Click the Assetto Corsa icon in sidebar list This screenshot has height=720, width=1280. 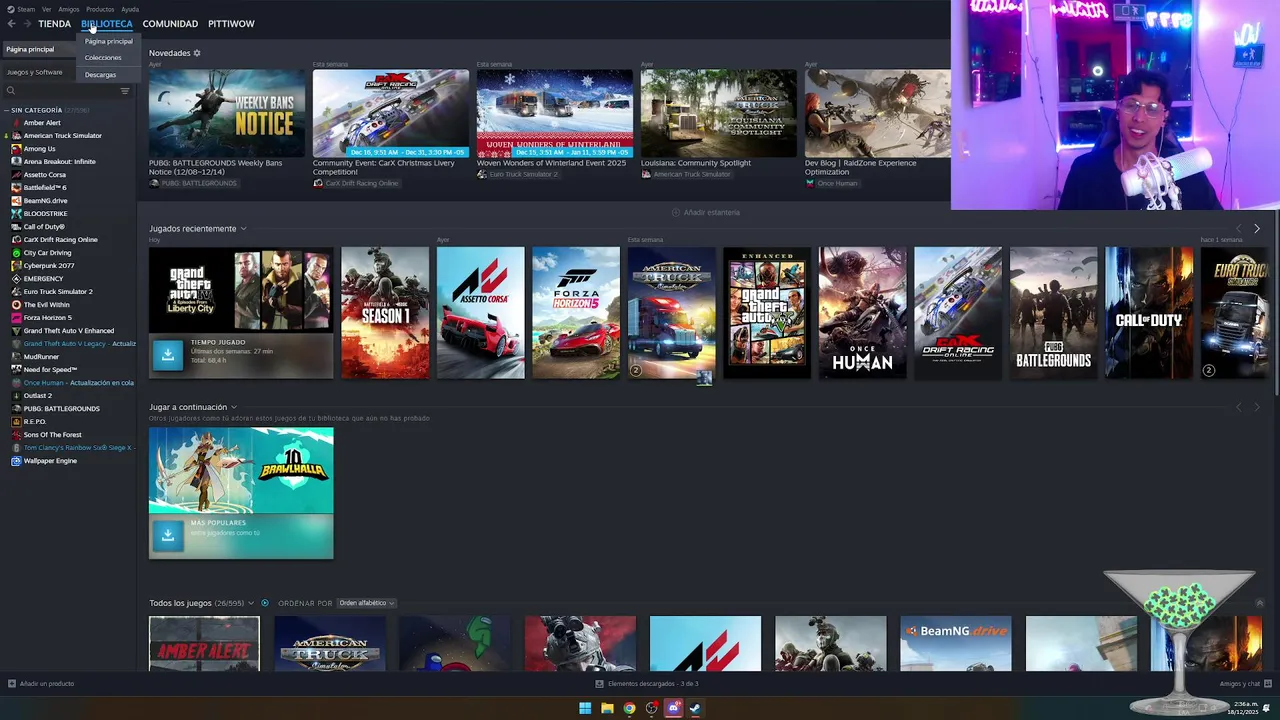[16, 175]
